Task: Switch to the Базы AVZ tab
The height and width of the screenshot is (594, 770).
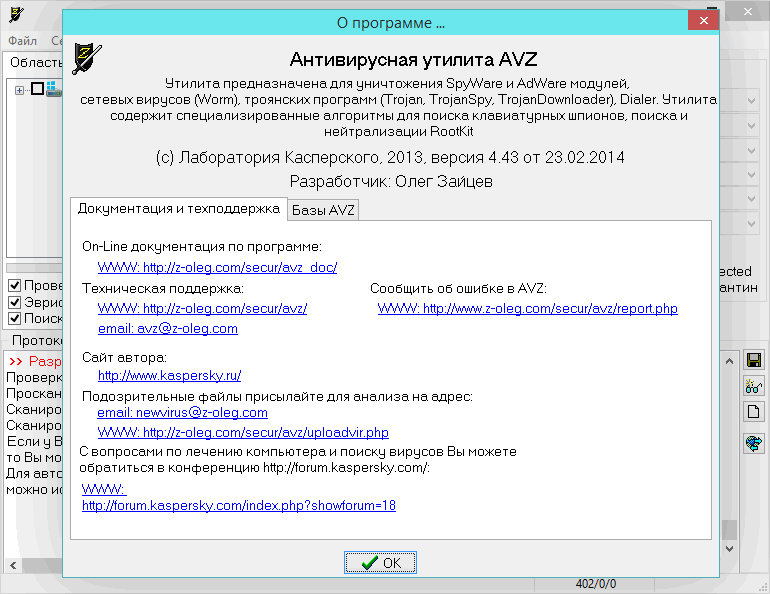Action: (x=323, y=210)
